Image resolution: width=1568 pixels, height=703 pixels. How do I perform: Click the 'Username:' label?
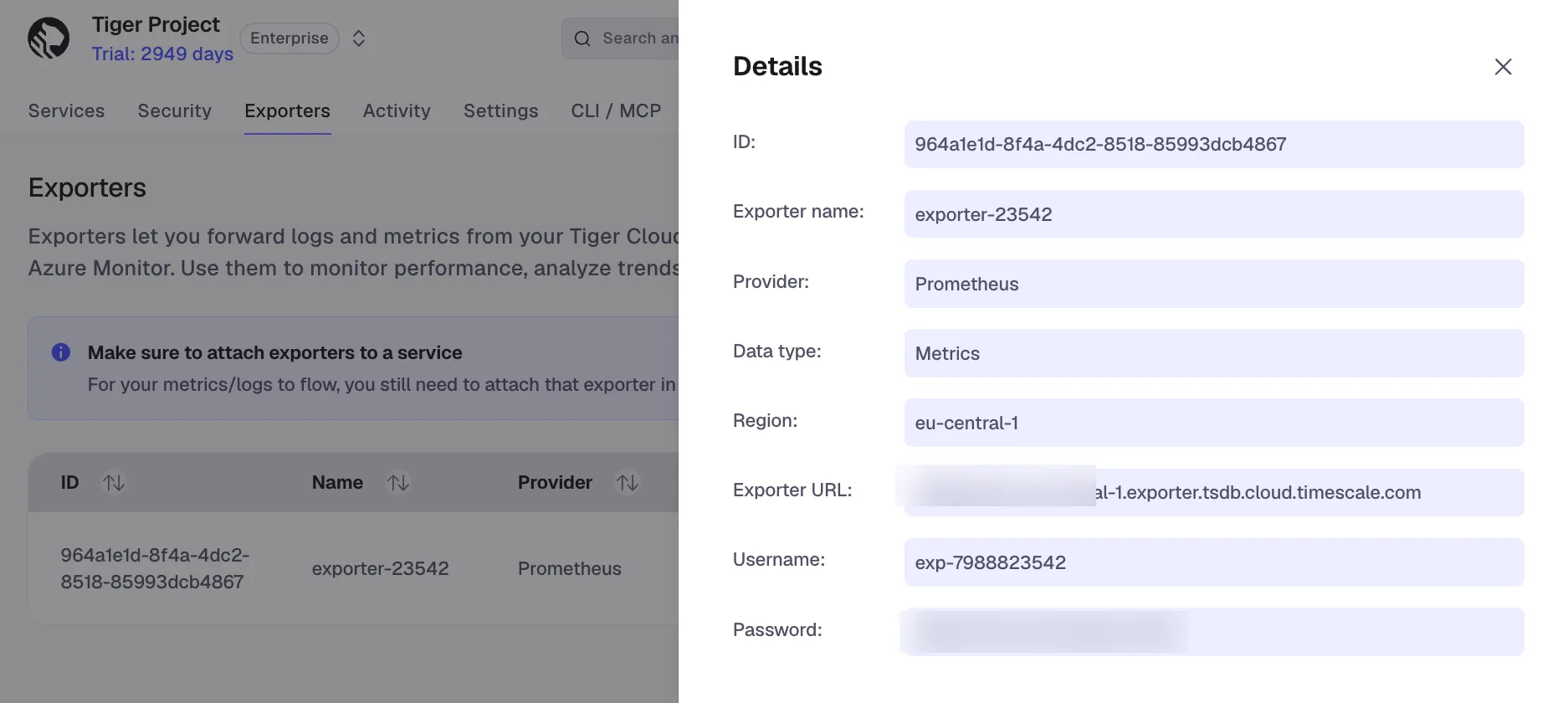click(x=779, y=559)
